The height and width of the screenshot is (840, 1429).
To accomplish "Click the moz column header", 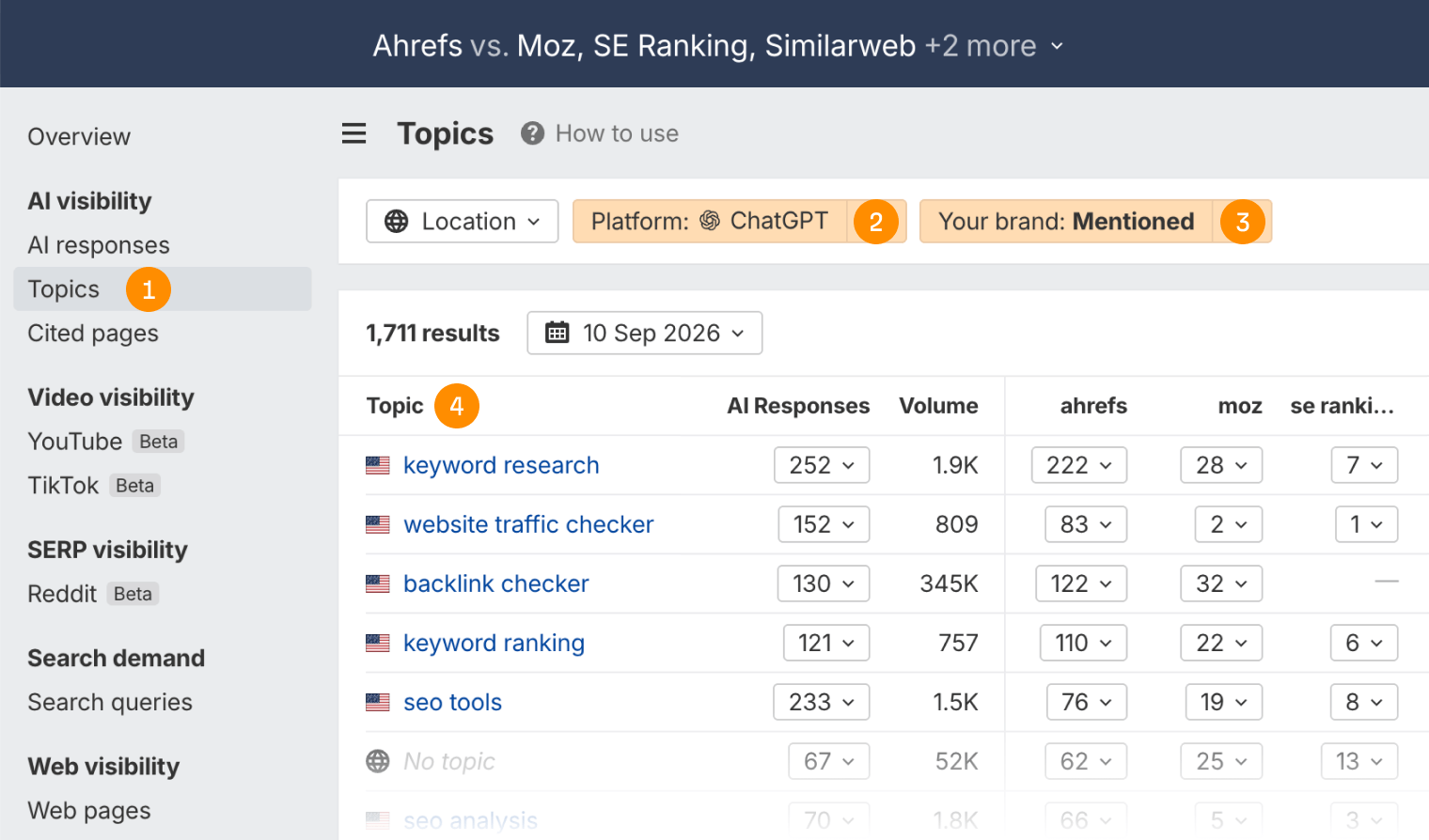I will coord(1240,406).
